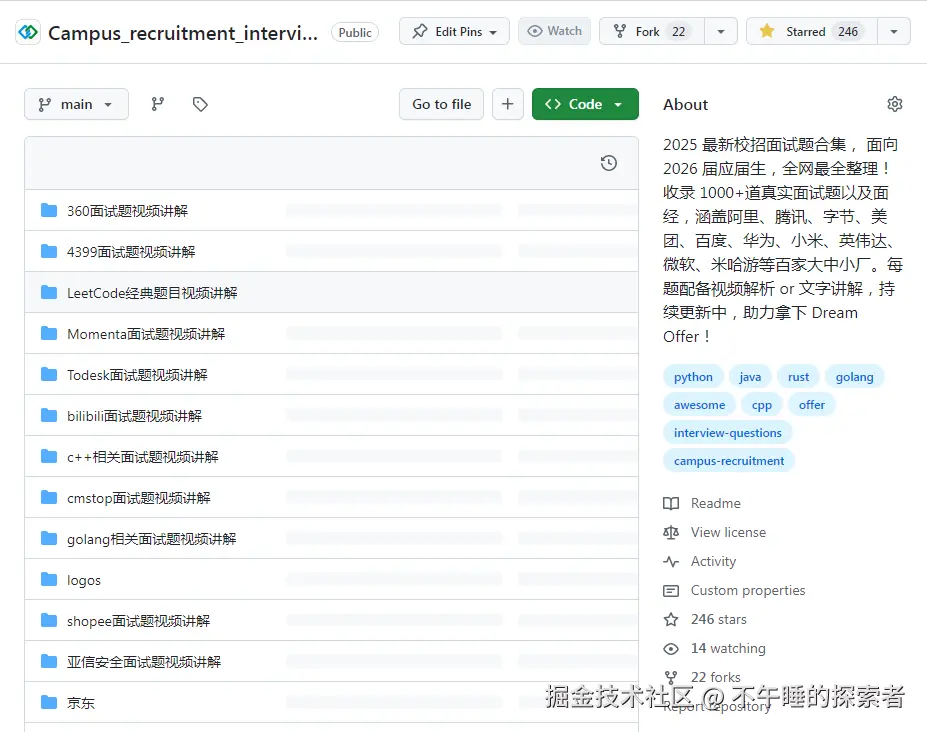Open the commit history clock icon
Viewport: 927px width, 732px height.
(608, 162)
